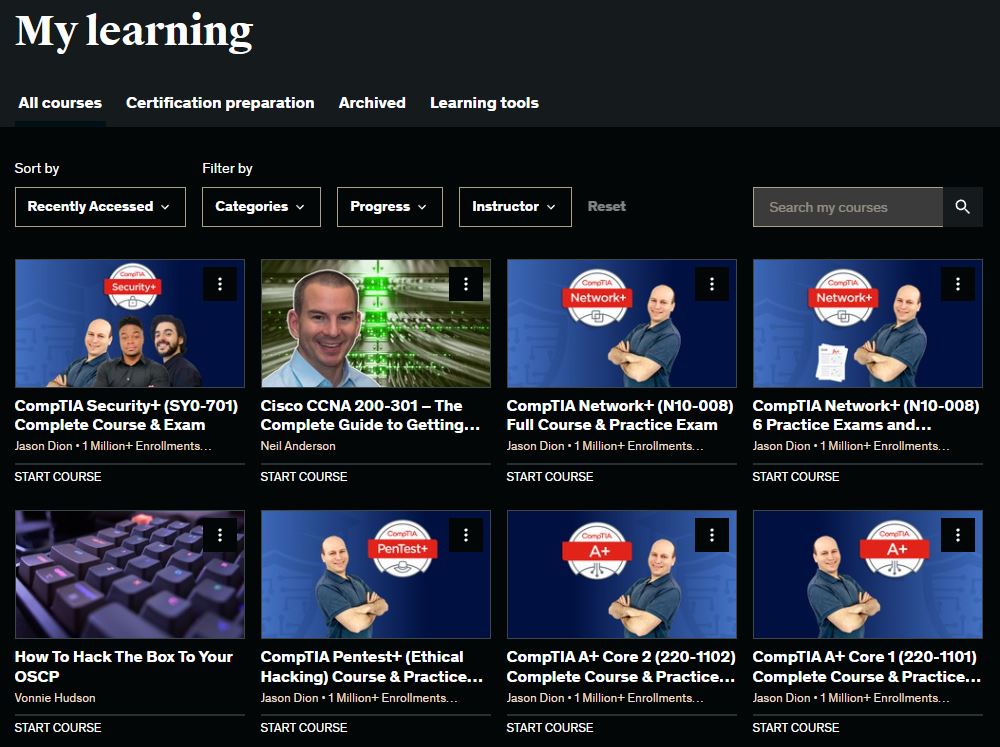The height and width of the screenshot is (747, 1000).
Task: Open the CompTIA Security+ course thumbnail
Action: pos(130,323)
